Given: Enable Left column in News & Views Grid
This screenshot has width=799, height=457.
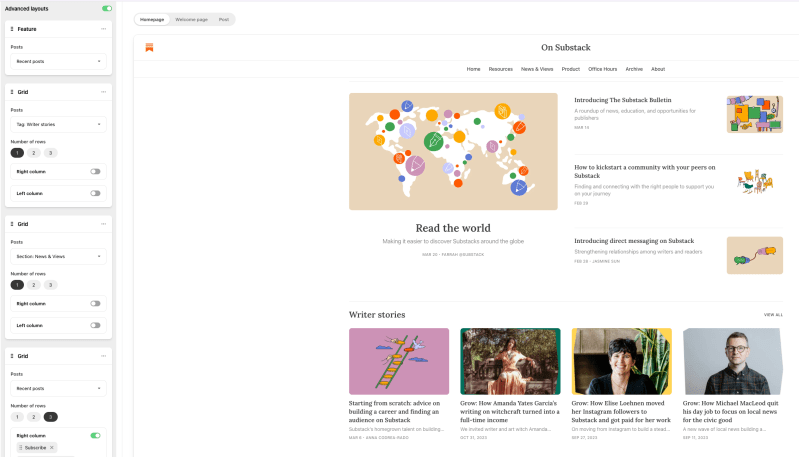Looking at the screenshot, I should click(95, 326).
